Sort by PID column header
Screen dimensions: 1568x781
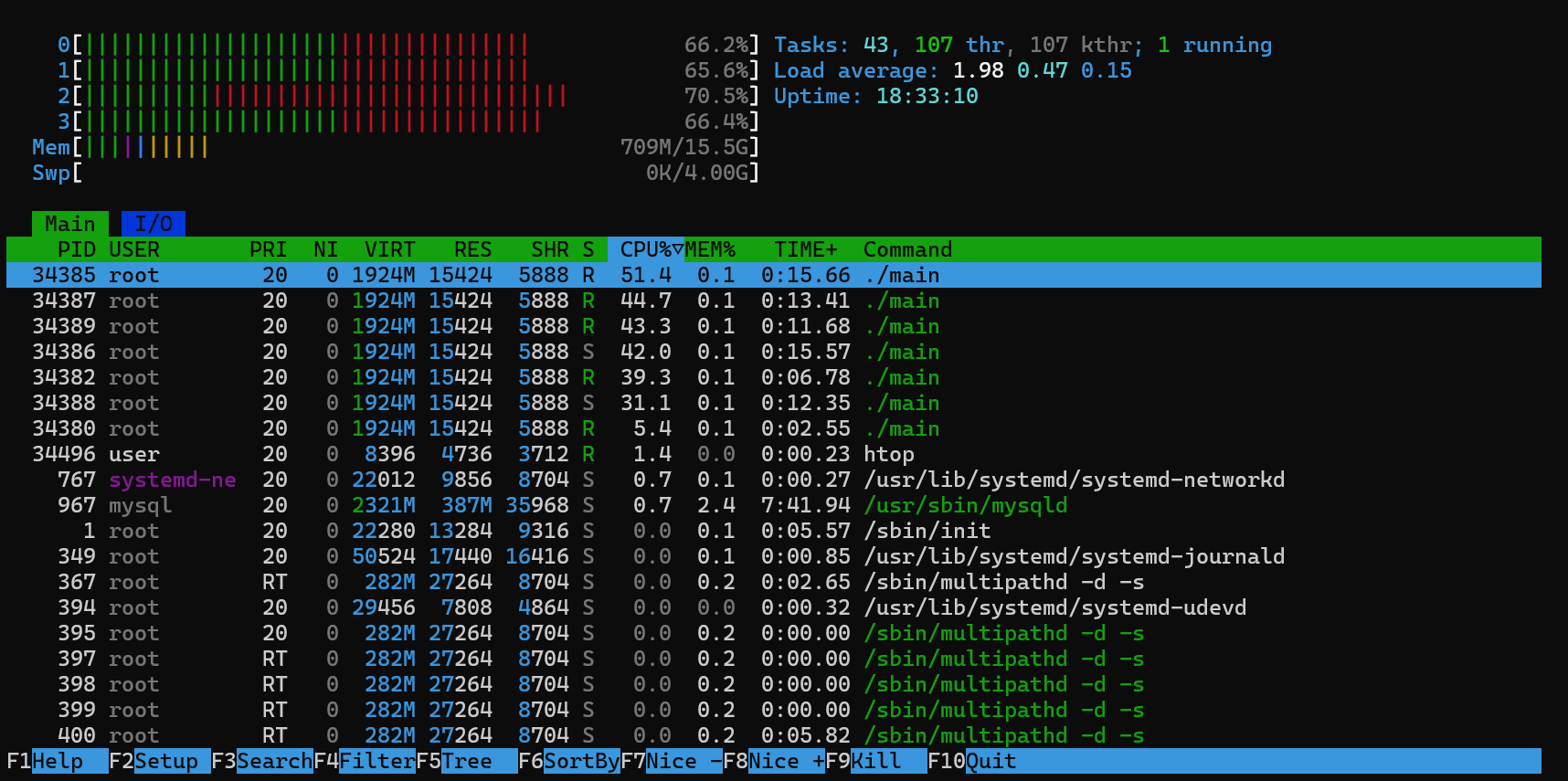click(77, 249)
